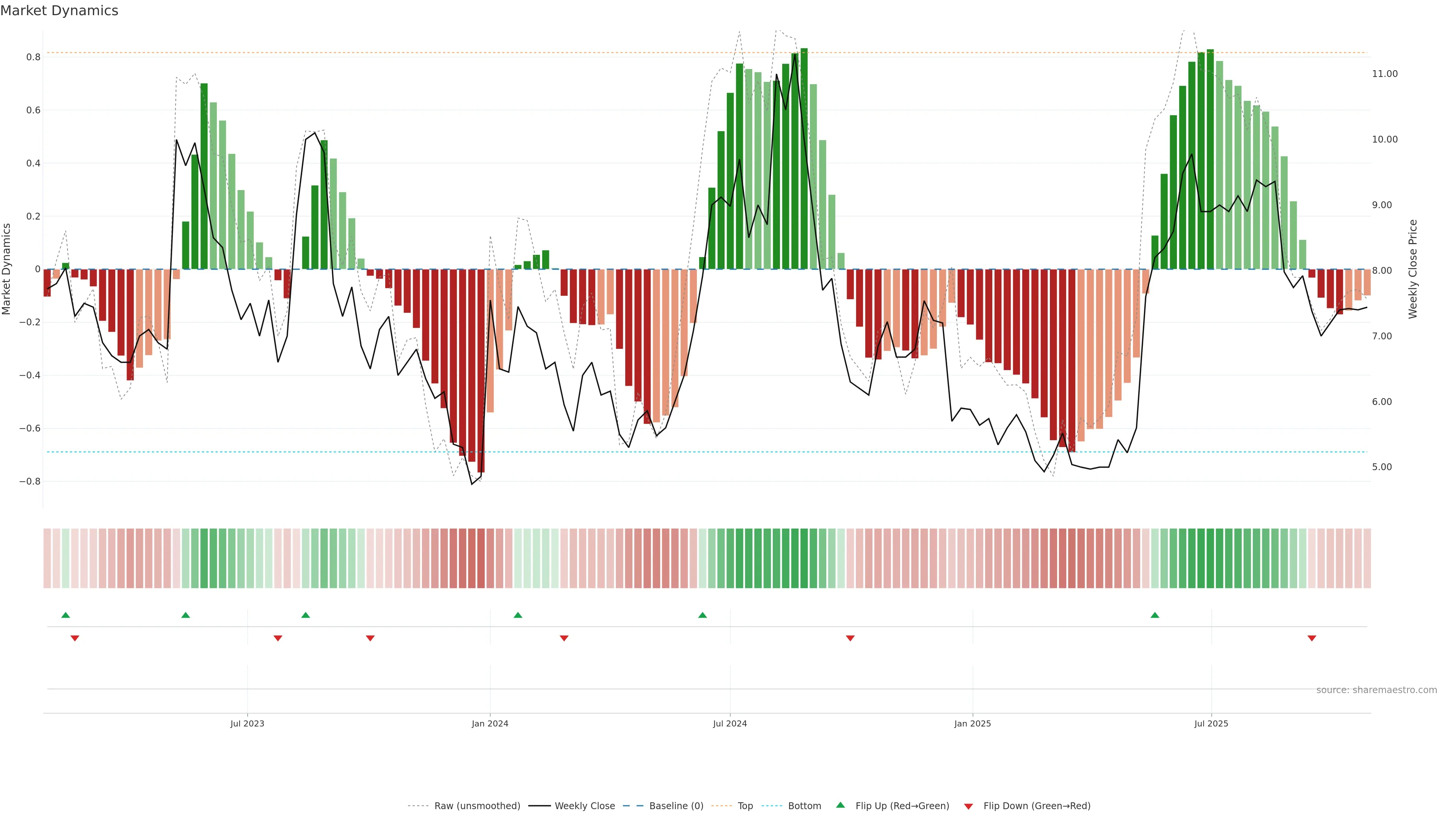Image resolution: width=1456 pixels, height=819 pixels.
Task: Click the flip-up marker just before Jul 2024
Action: point(703,615)
